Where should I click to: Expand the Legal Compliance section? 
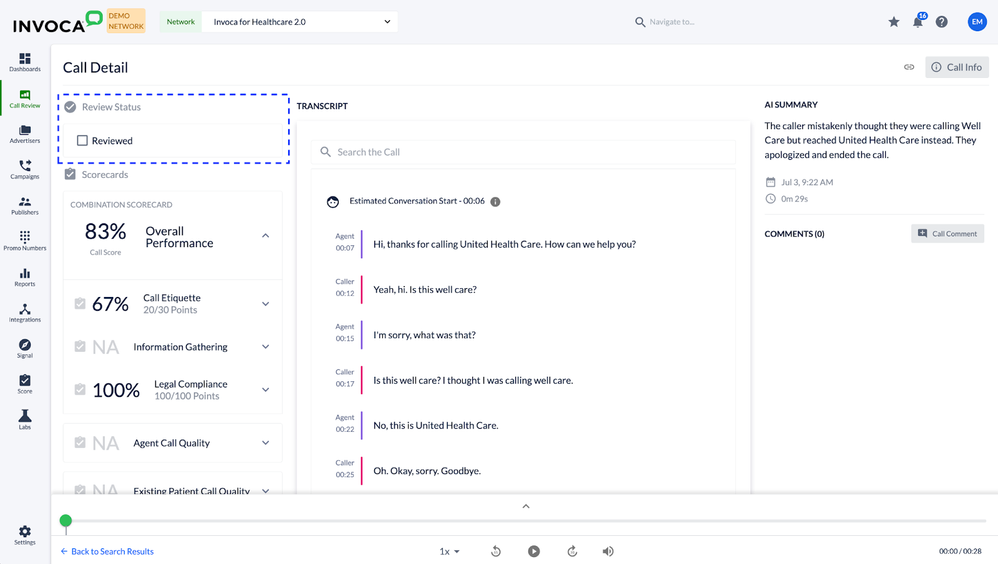265,390
